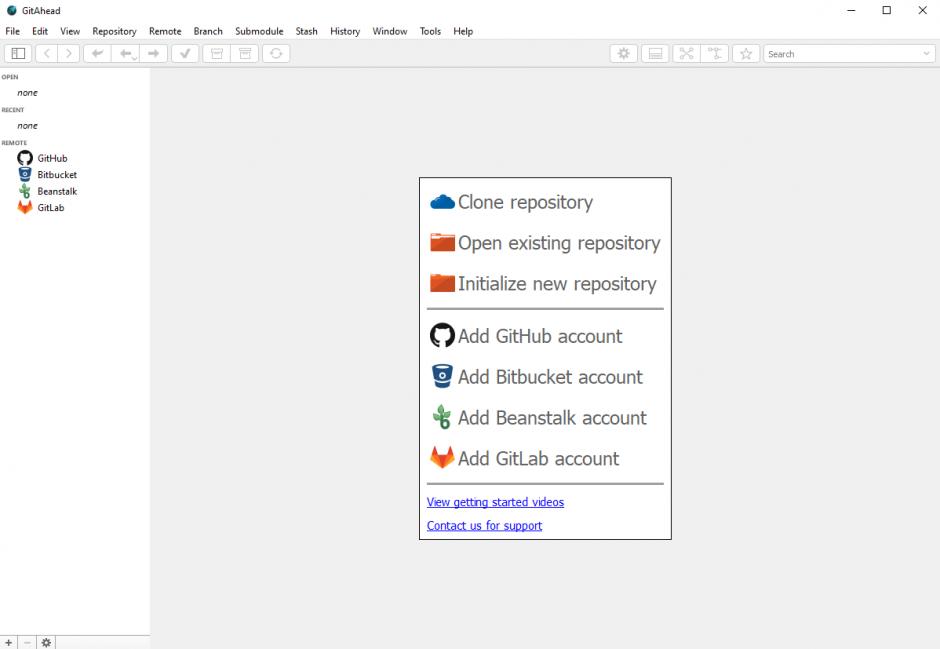
Task: Open the View getting started videos link
Action: click(x=495, y=502)
